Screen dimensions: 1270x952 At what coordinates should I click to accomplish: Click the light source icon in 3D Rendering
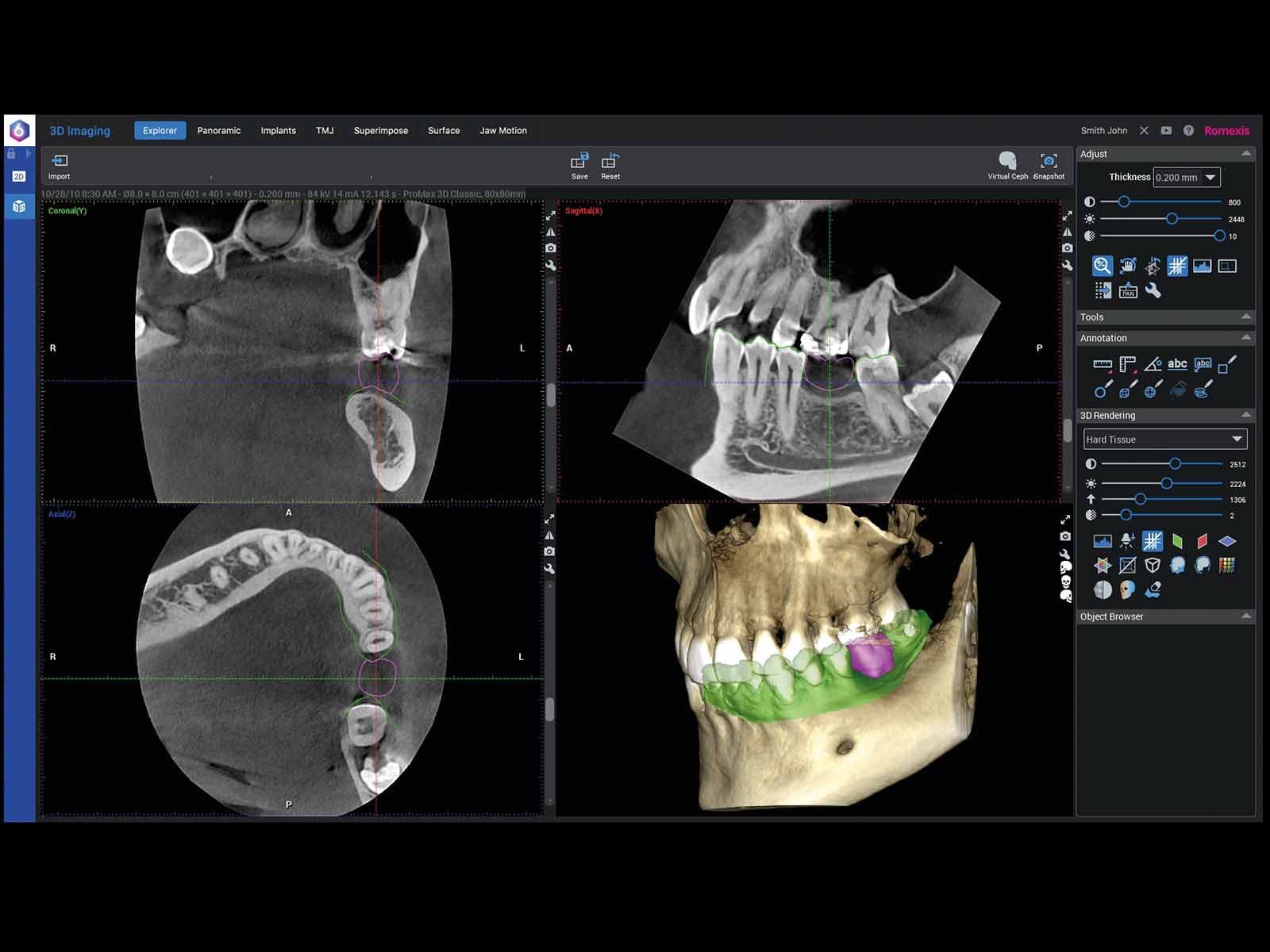(x=1127, y=541)
